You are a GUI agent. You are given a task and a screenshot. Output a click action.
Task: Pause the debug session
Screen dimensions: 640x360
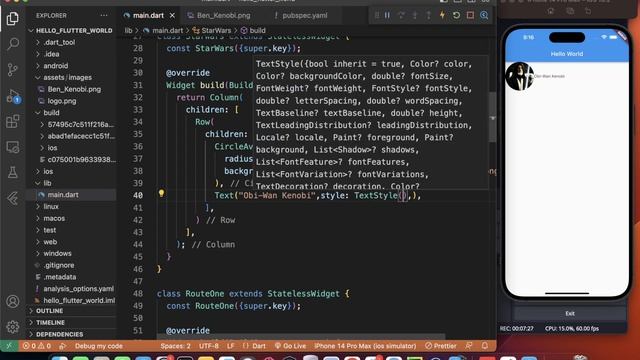(387, 15)
